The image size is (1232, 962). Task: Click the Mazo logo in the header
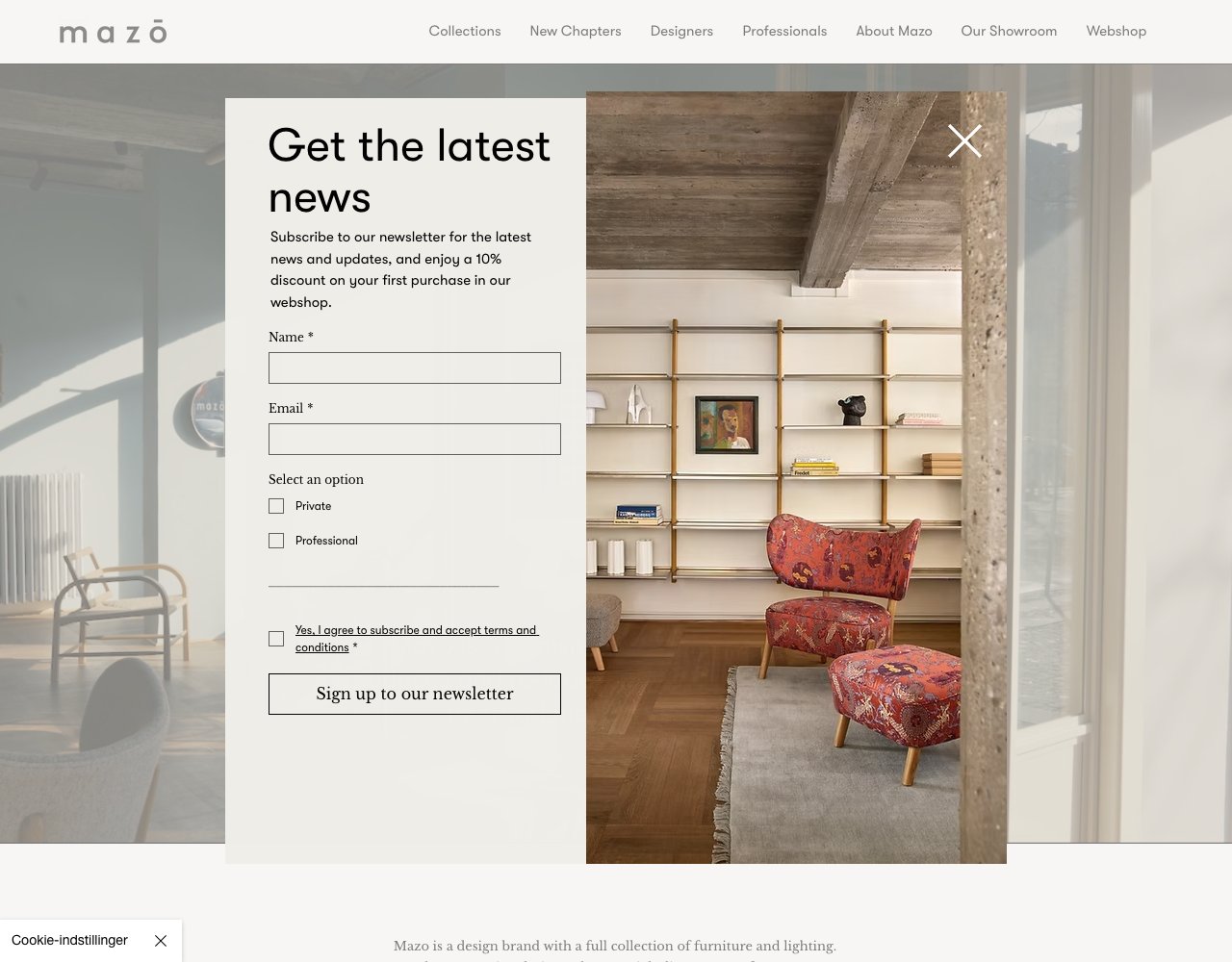(x=113, y=32)
